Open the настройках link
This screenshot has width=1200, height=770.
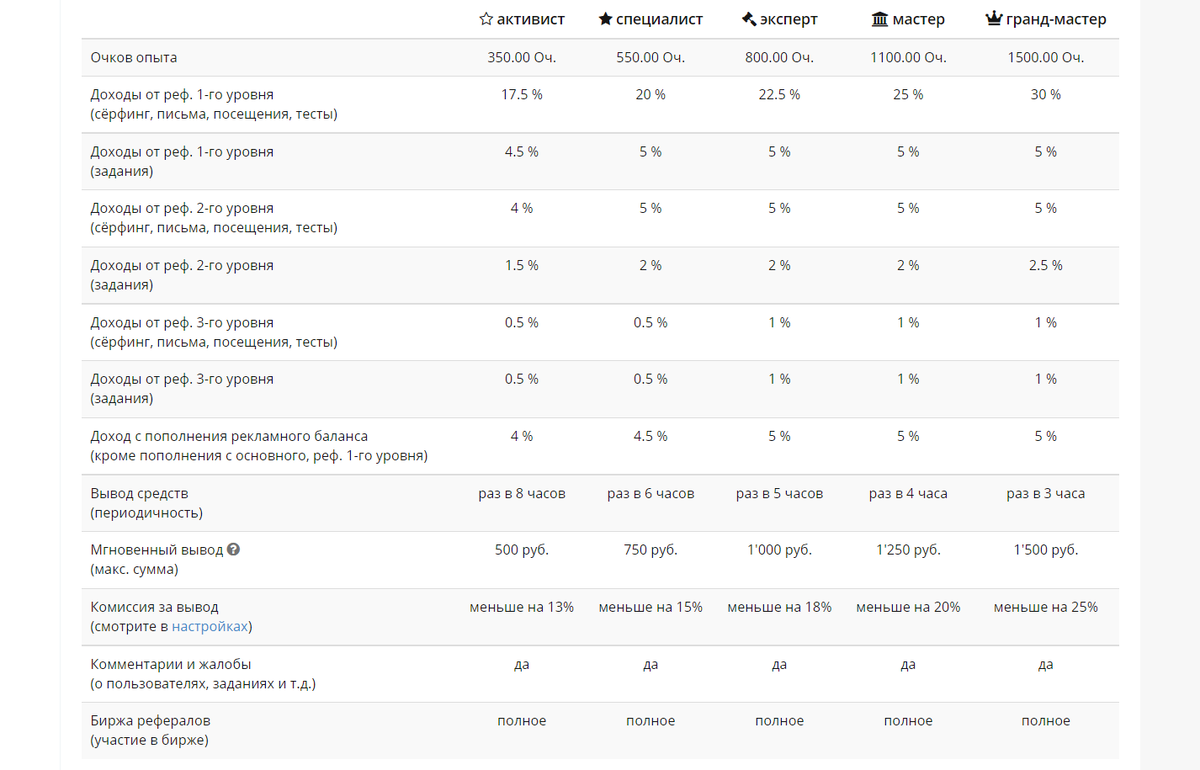tap(210, 627)
